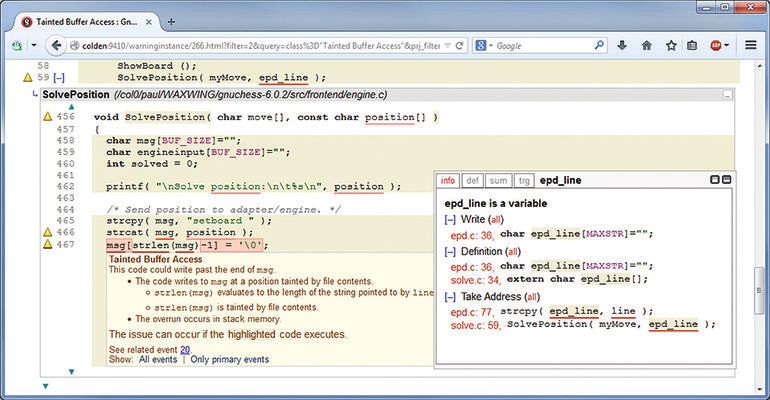Screen dimensions: 770x400
Task: Minimize the SolvePosition panel header button
Action: [727, 95]
